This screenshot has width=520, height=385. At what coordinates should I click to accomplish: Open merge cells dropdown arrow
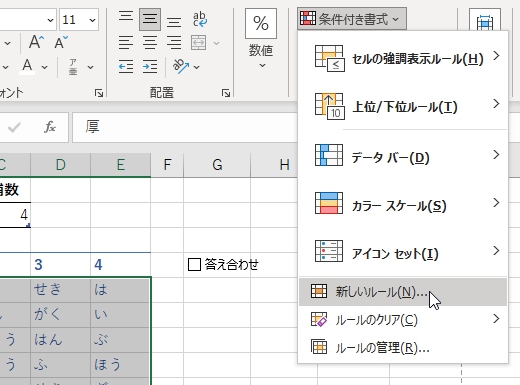pos(216,43)
